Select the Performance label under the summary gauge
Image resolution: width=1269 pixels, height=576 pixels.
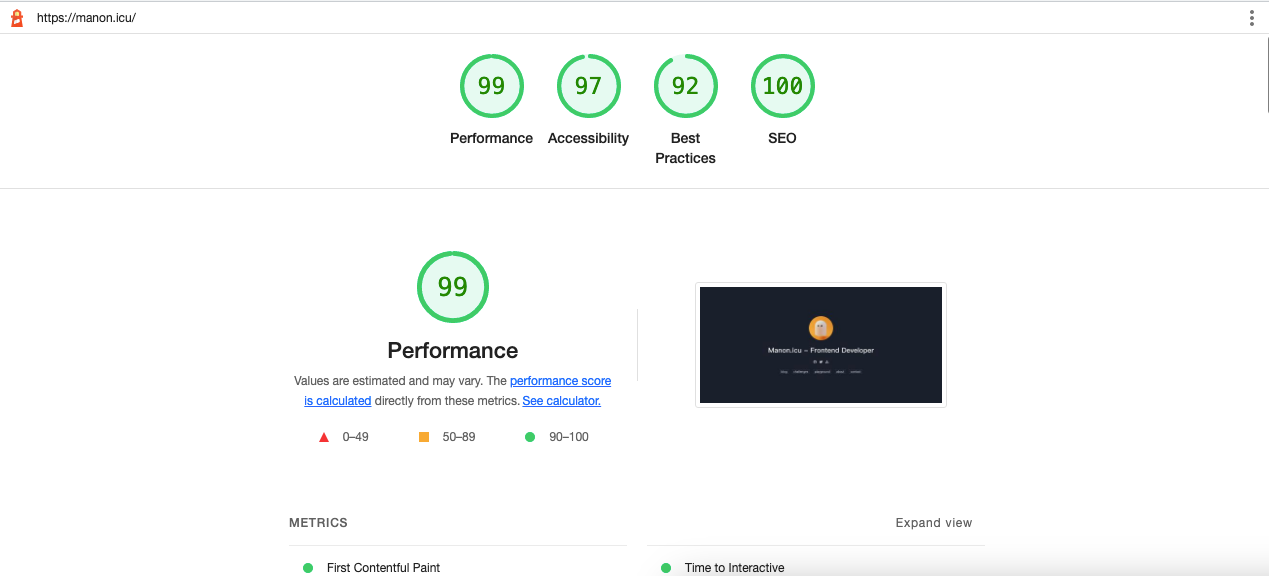click(491, 138)
